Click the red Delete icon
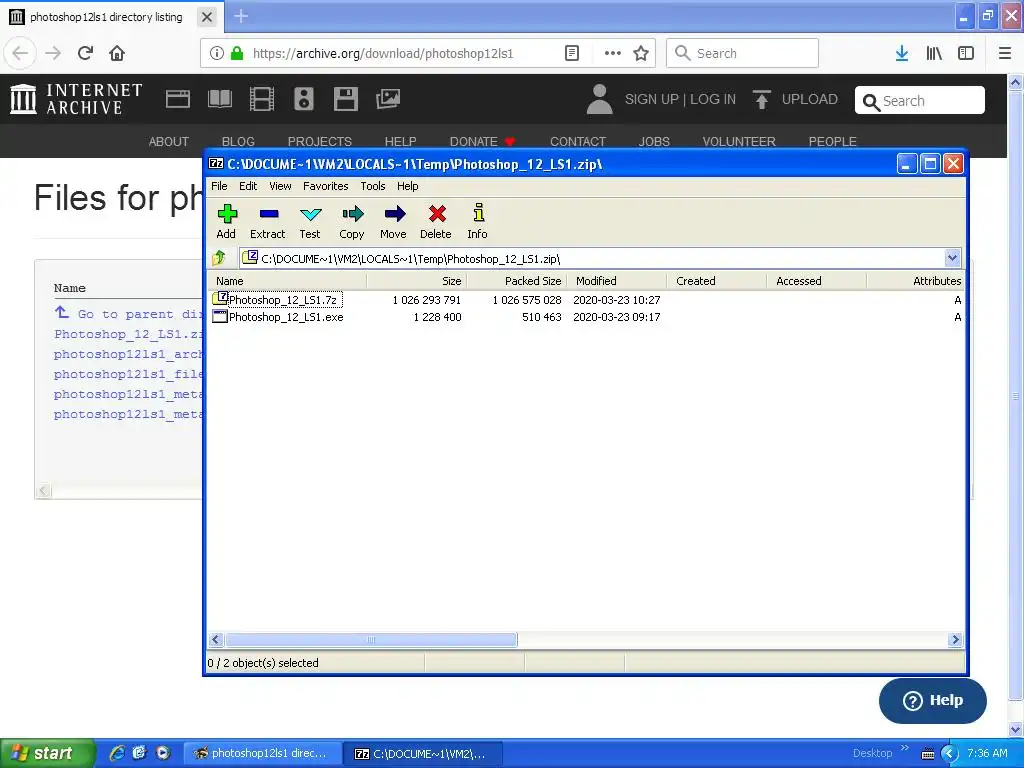 pos(436,221)
